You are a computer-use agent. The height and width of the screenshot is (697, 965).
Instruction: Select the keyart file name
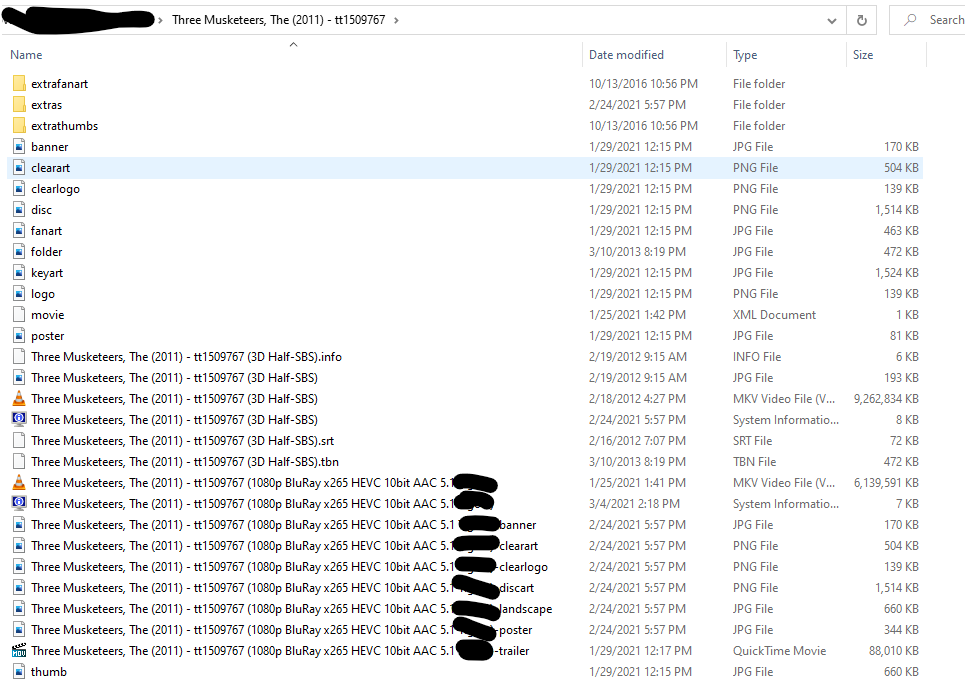pos(47,273)
